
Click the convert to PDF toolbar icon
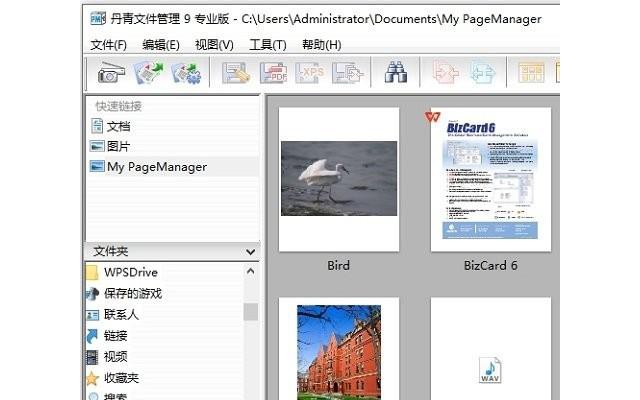click(273, 73)
